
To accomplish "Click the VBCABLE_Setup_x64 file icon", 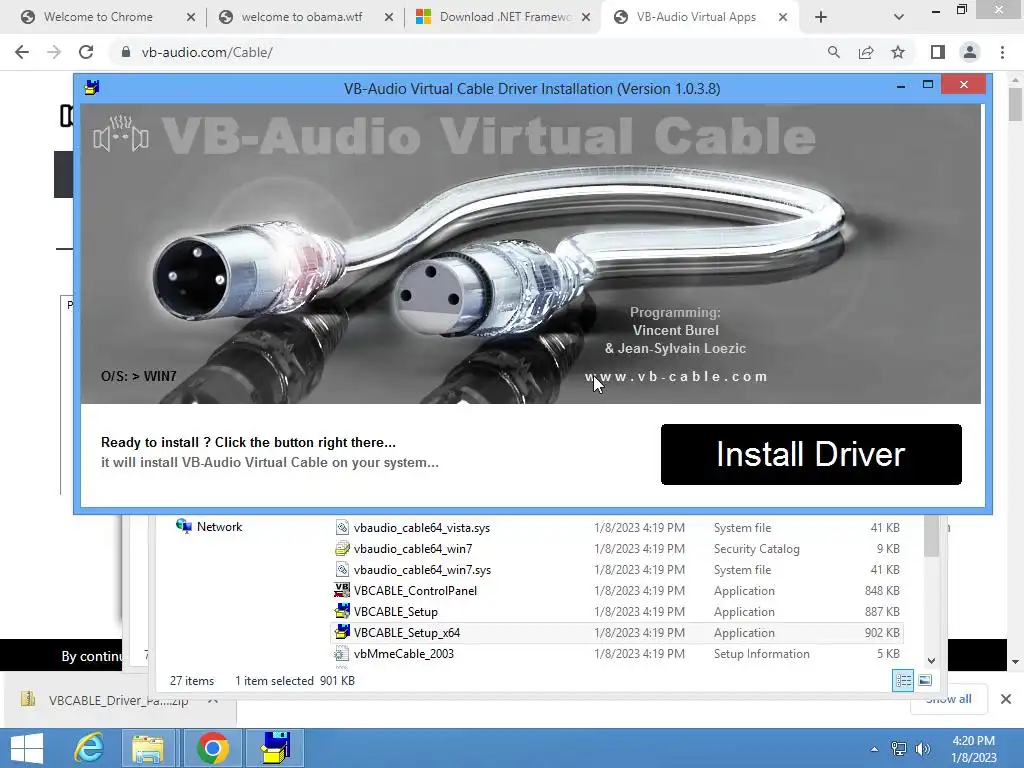I will (x=342, y=632).
